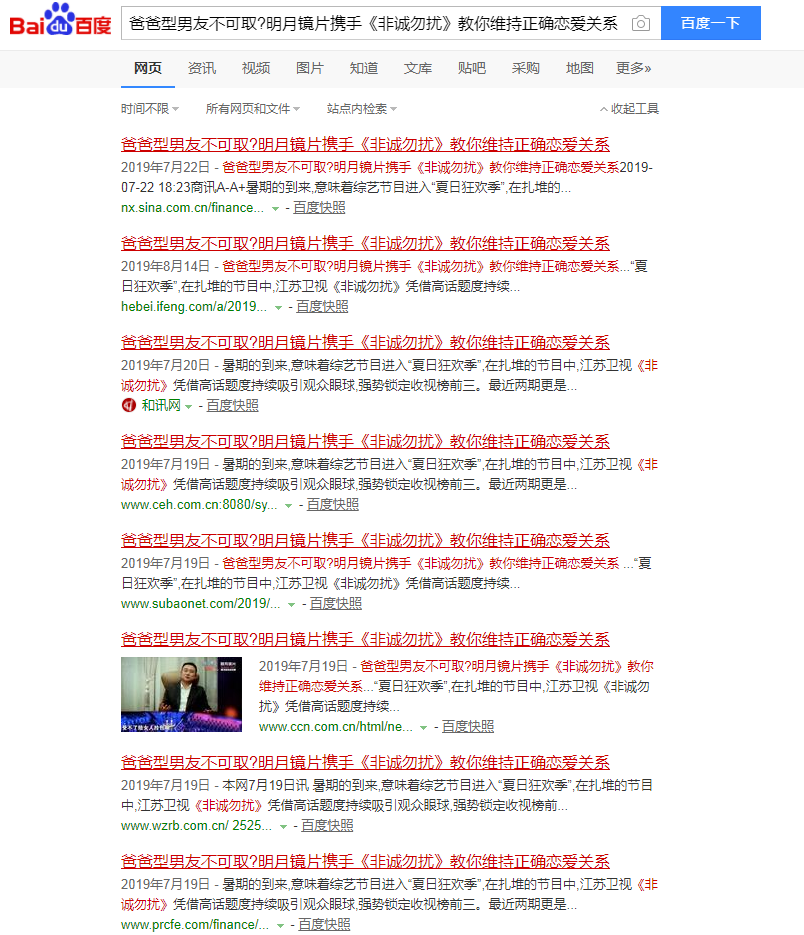
Task: Click the hebei.ifeng.com/a/2019 source URL
Action: tap(194, 306)
